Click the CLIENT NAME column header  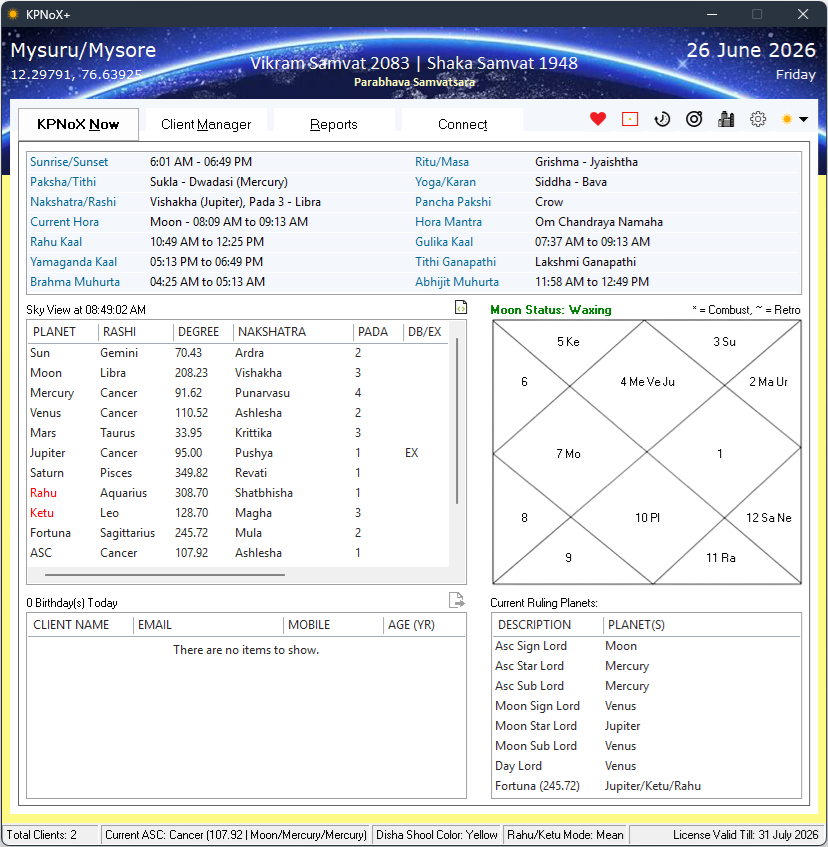80,625
